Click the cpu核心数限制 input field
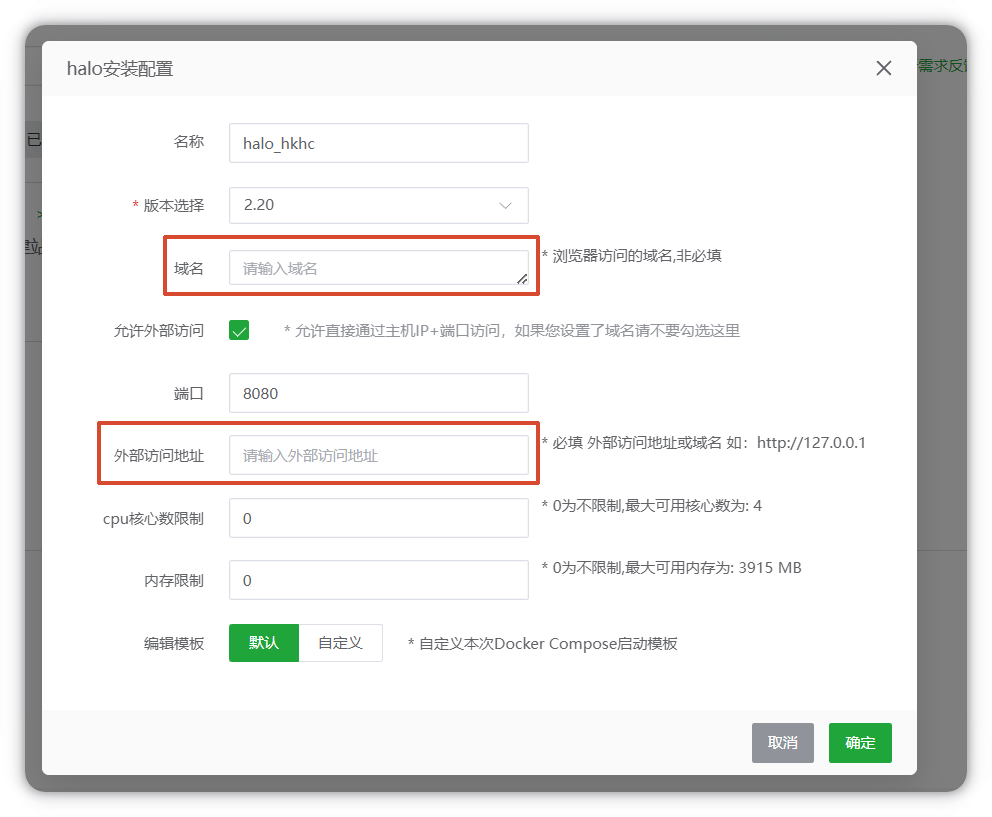 [378, 518]
